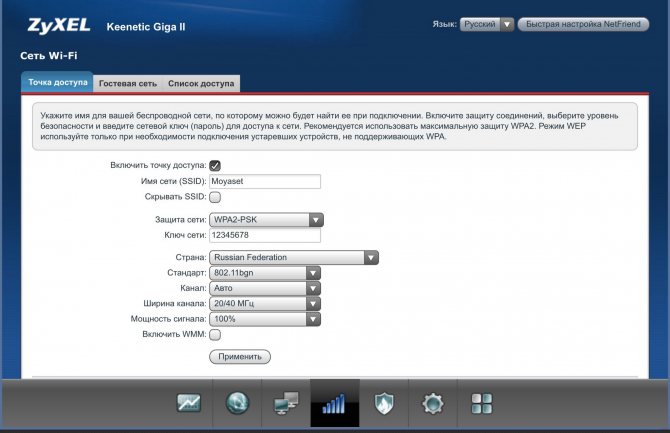The height and width of the screenshot is (433, 670).
Task: Open the 'Канал' Авто dropdown
Action: tap(264, 288)
